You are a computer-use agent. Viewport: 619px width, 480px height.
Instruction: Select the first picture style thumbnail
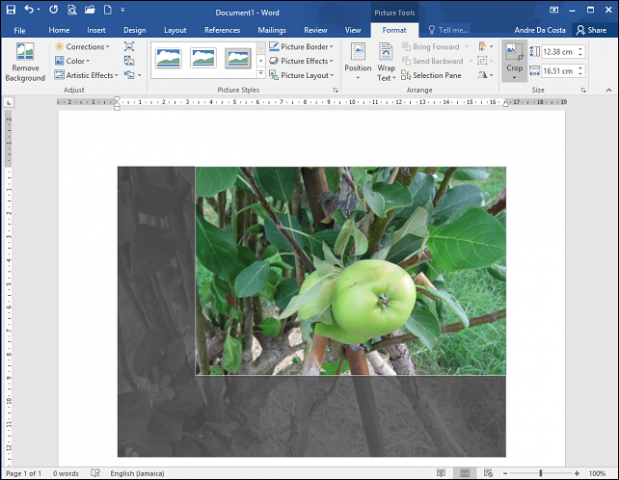click(169, 58)
